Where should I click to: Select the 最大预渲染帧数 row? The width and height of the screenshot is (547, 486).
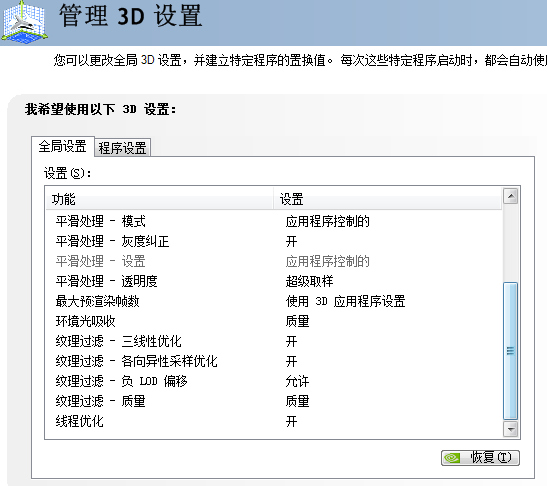274,301
